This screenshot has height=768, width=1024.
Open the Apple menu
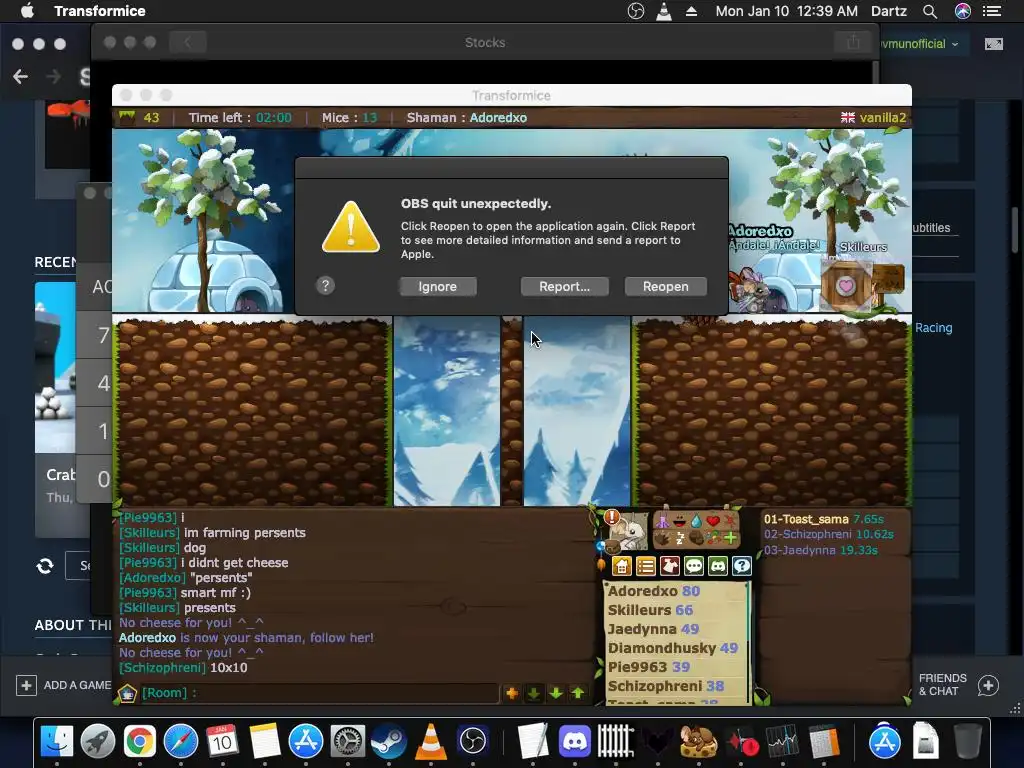coord(27,11)
